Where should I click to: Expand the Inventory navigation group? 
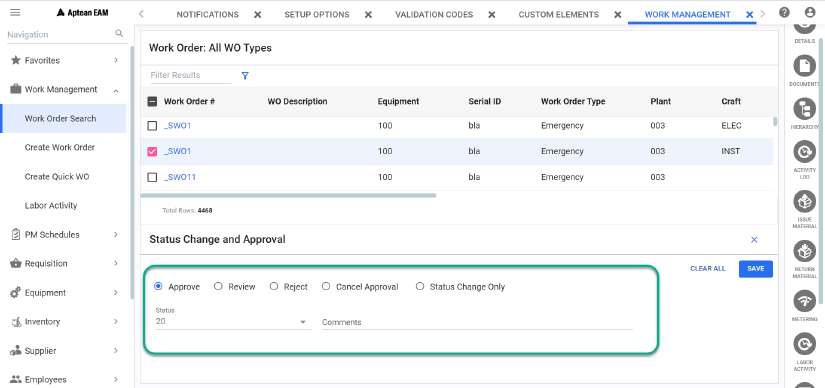click(66, 322)
